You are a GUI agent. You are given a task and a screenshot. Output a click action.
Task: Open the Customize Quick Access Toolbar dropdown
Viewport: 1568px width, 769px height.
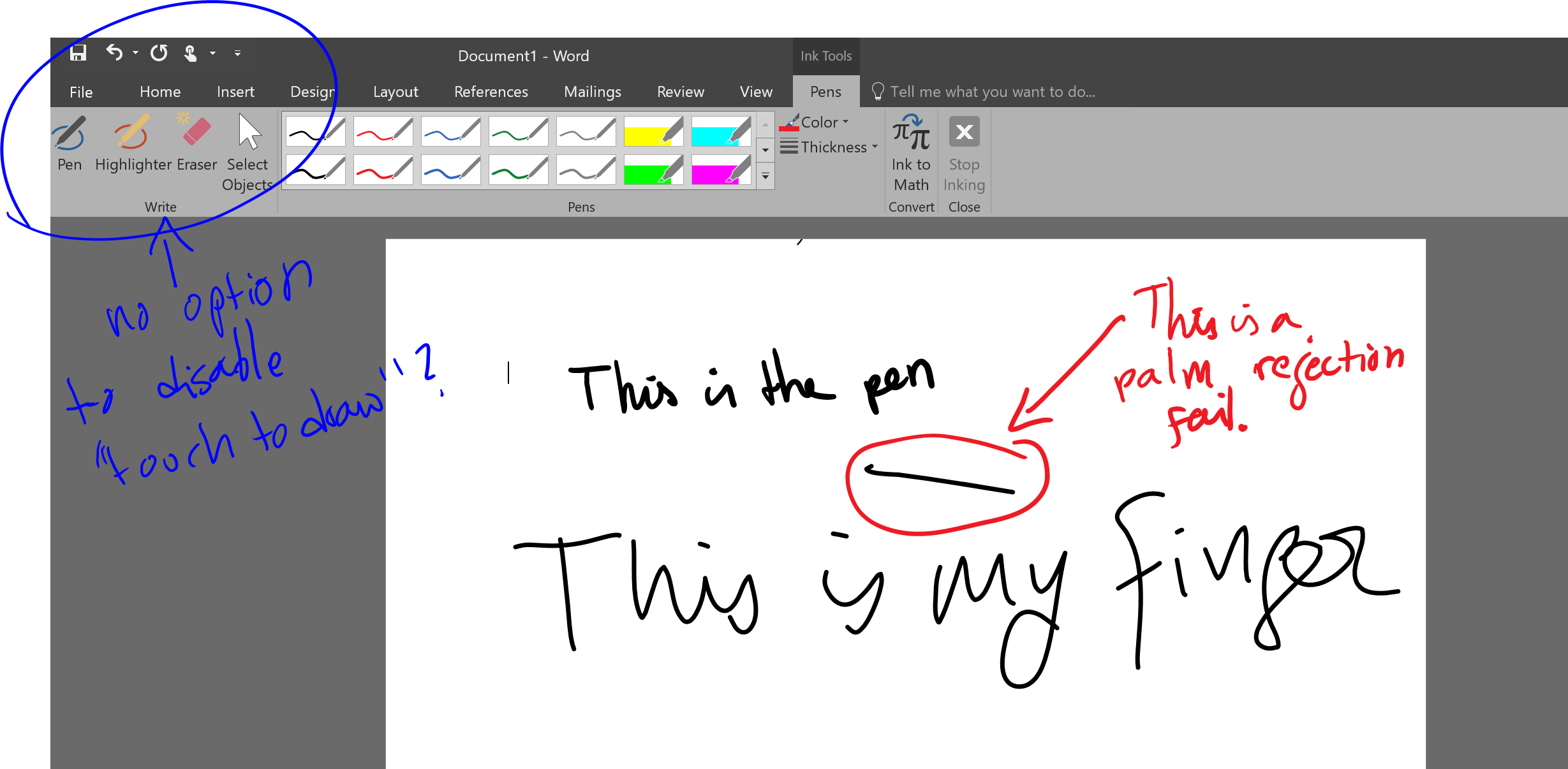tap(237, 54)
